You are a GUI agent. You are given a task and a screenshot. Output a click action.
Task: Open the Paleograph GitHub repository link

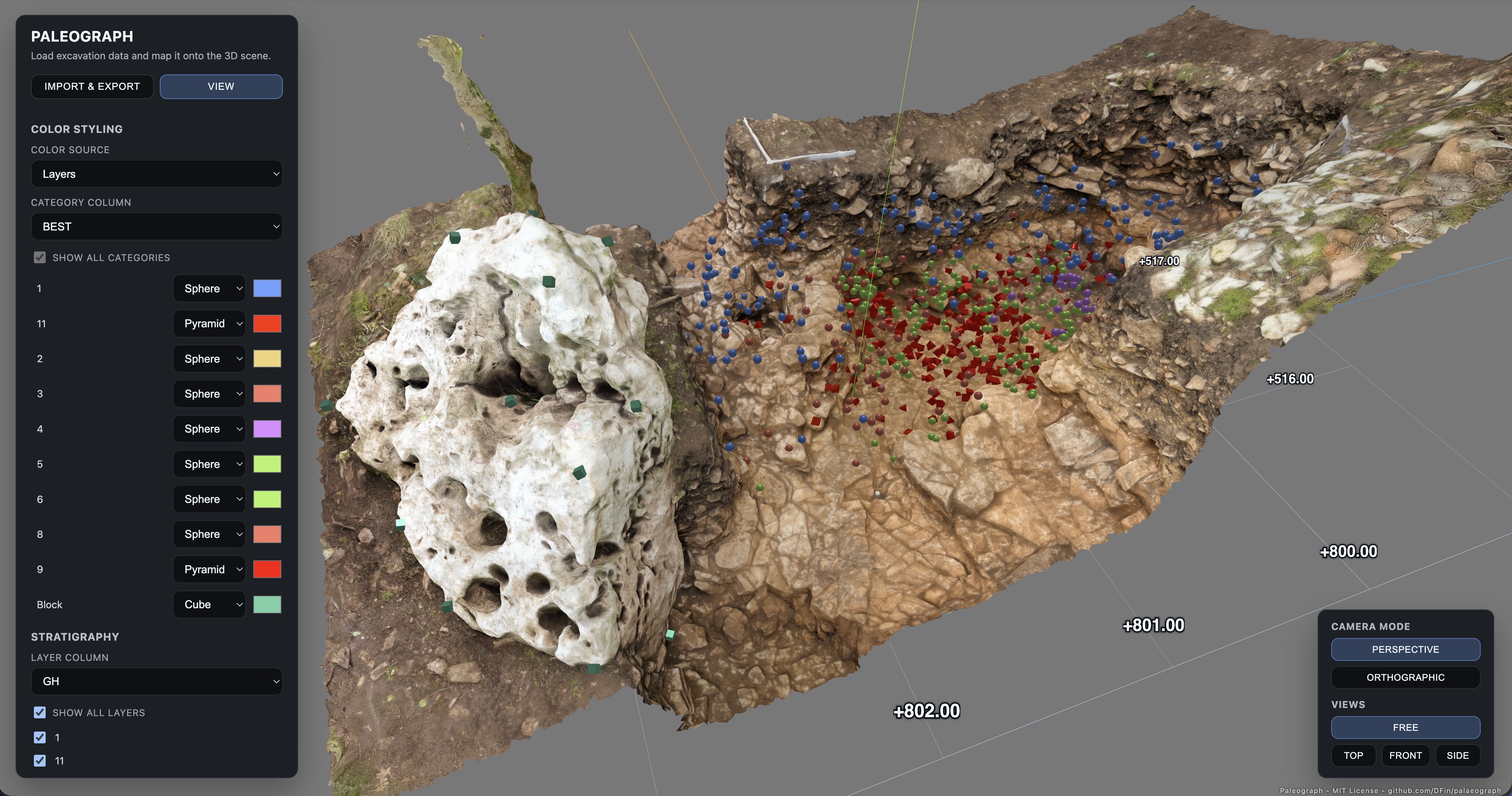point(1432,789)
